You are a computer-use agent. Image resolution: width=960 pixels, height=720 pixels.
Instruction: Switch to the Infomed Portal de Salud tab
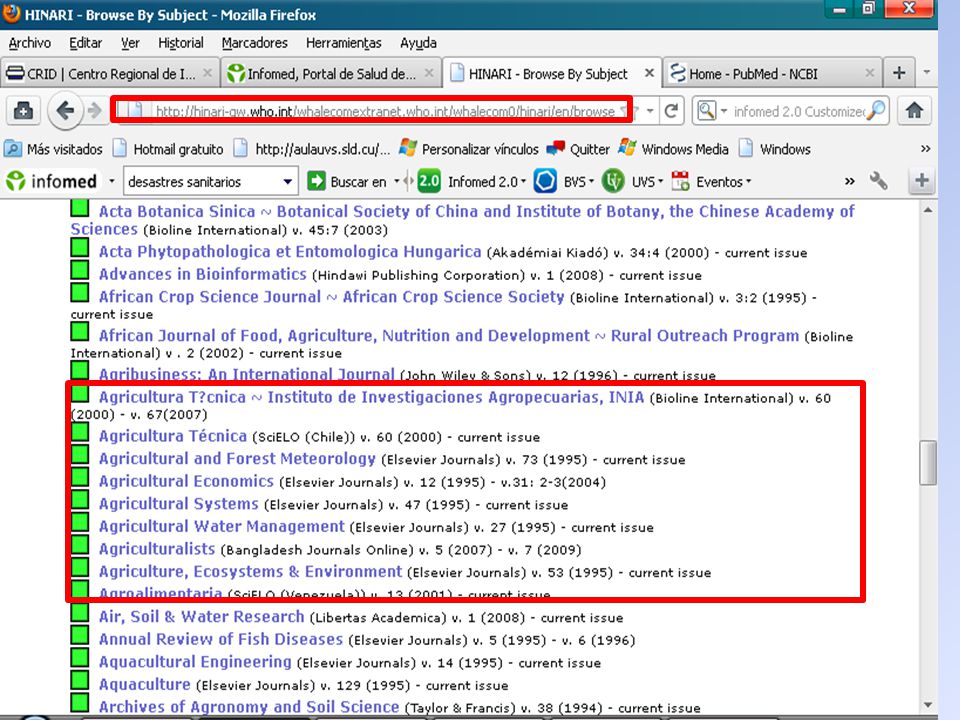[331, 73]
